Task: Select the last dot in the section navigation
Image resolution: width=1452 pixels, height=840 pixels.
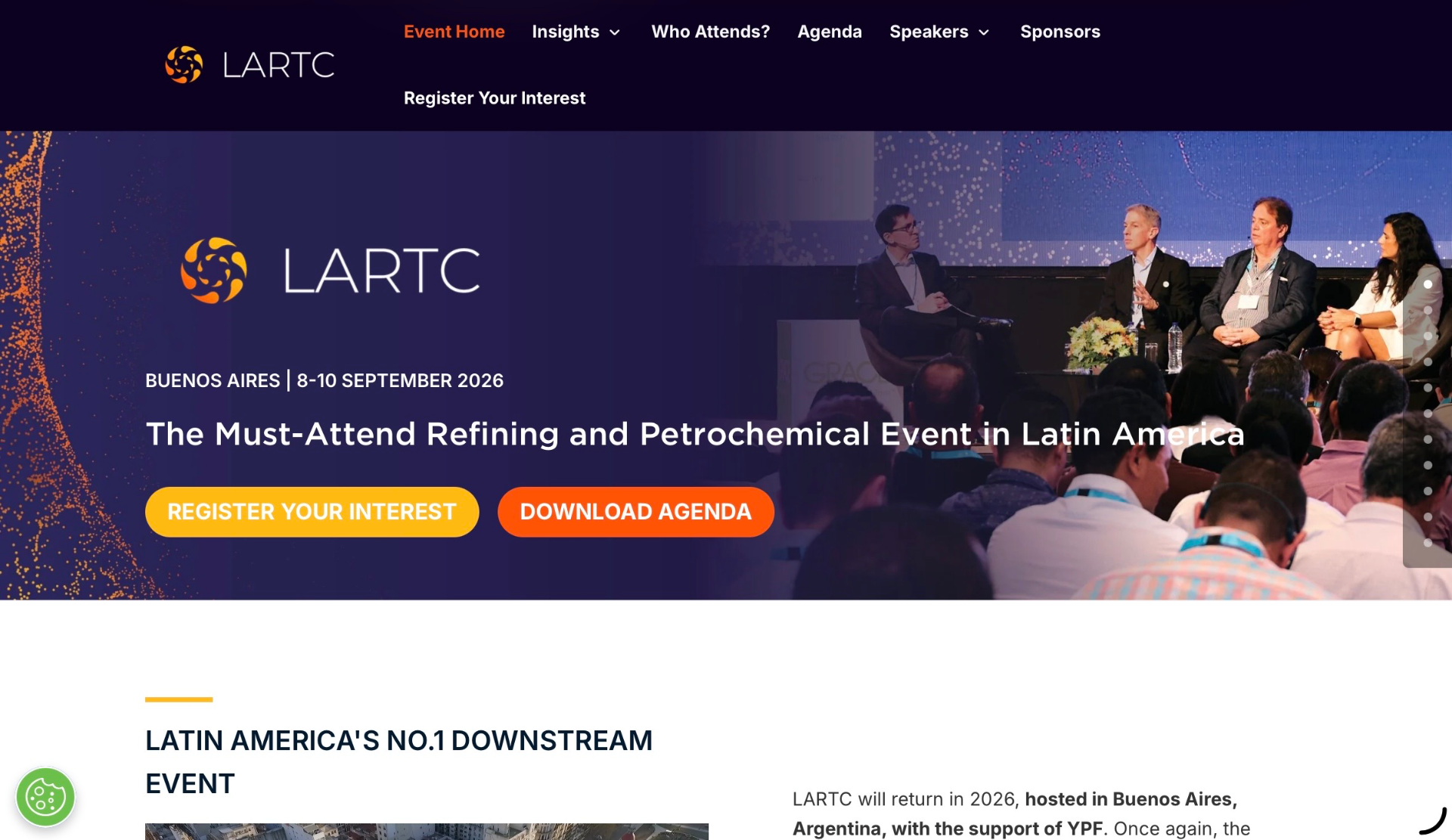Action: coord(1428,543)
